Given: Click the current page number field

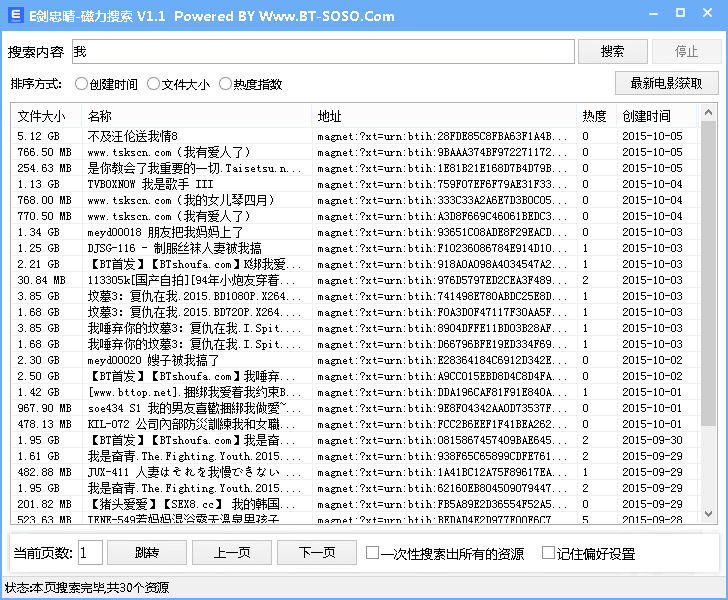Looking at the screenshot, I should 89,553.
